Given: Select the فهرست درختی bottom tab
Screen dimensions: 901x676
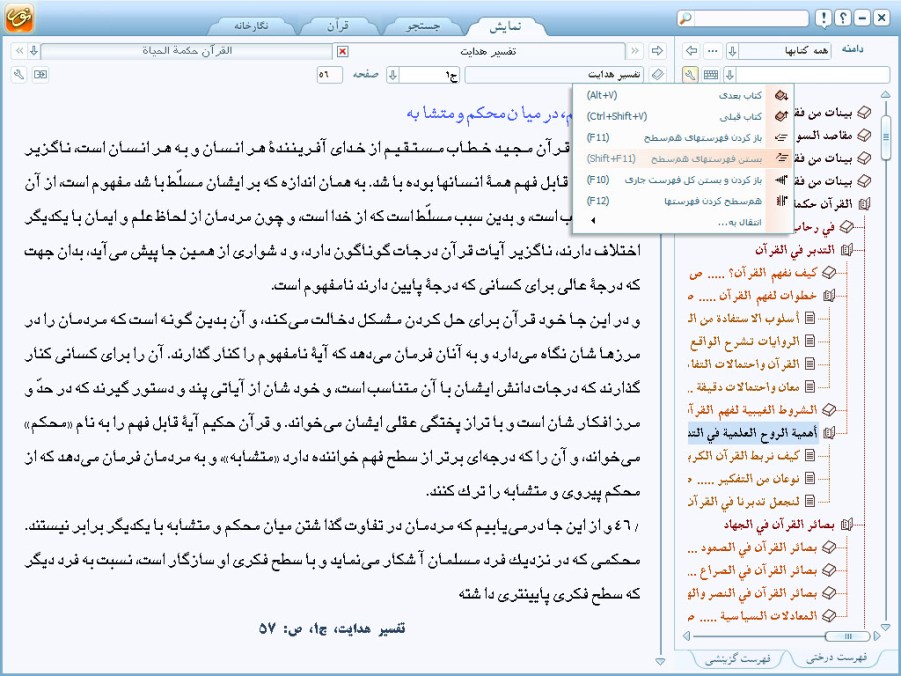Looking at the screenshot, I should click(837, 657).
